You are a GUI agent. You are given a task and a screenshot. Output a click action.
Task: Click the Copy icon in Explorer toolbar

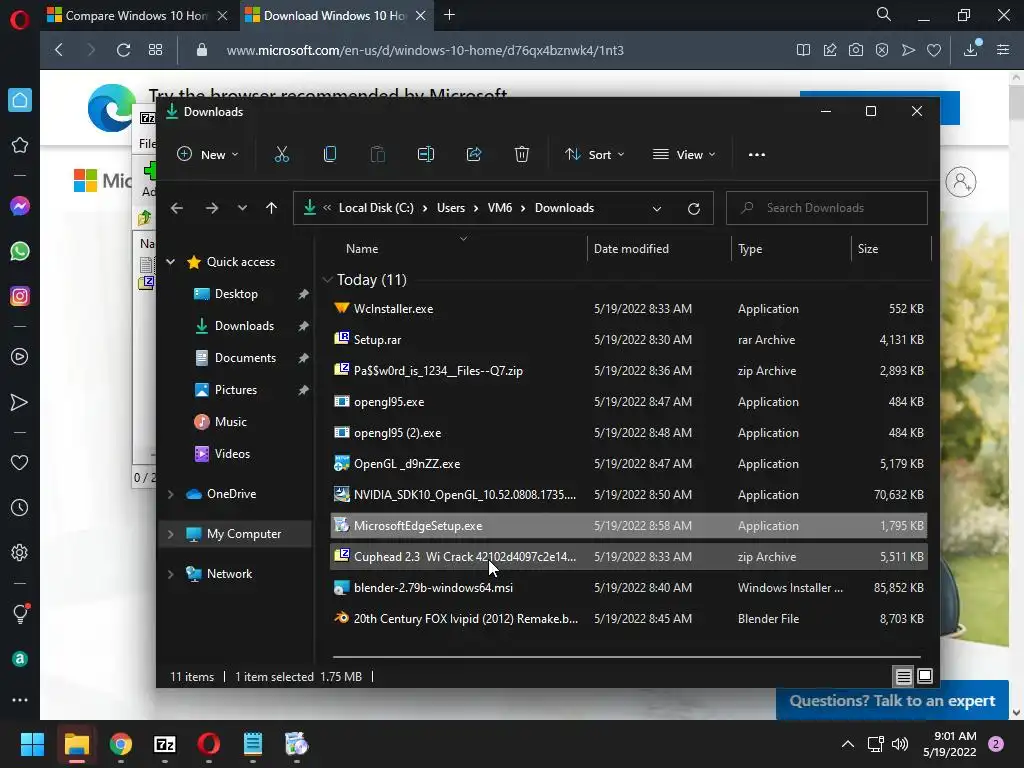330,155
